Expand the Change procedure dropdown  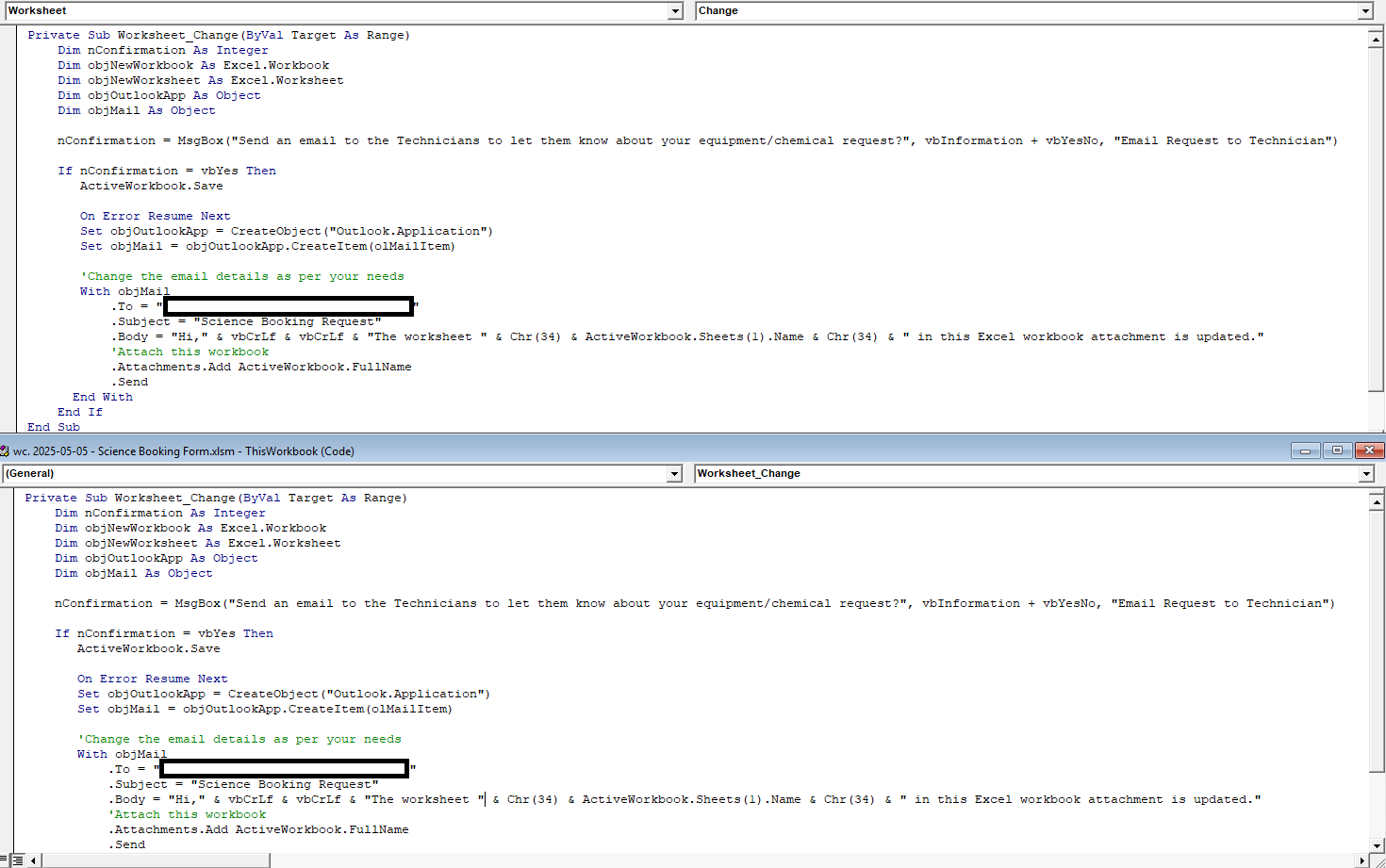pyautogui.click(x=1365, y=11)
